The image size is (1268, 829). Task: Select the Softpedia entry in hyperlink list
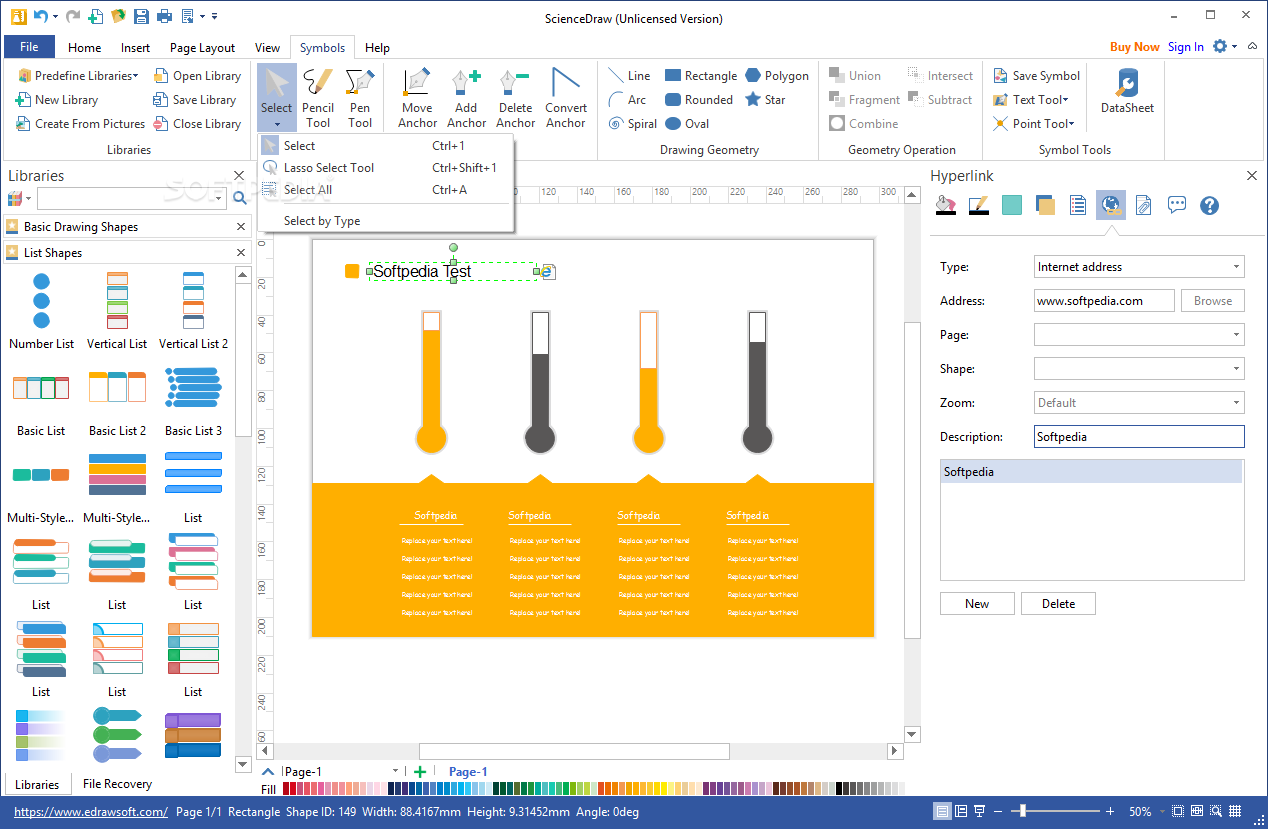1091,472
